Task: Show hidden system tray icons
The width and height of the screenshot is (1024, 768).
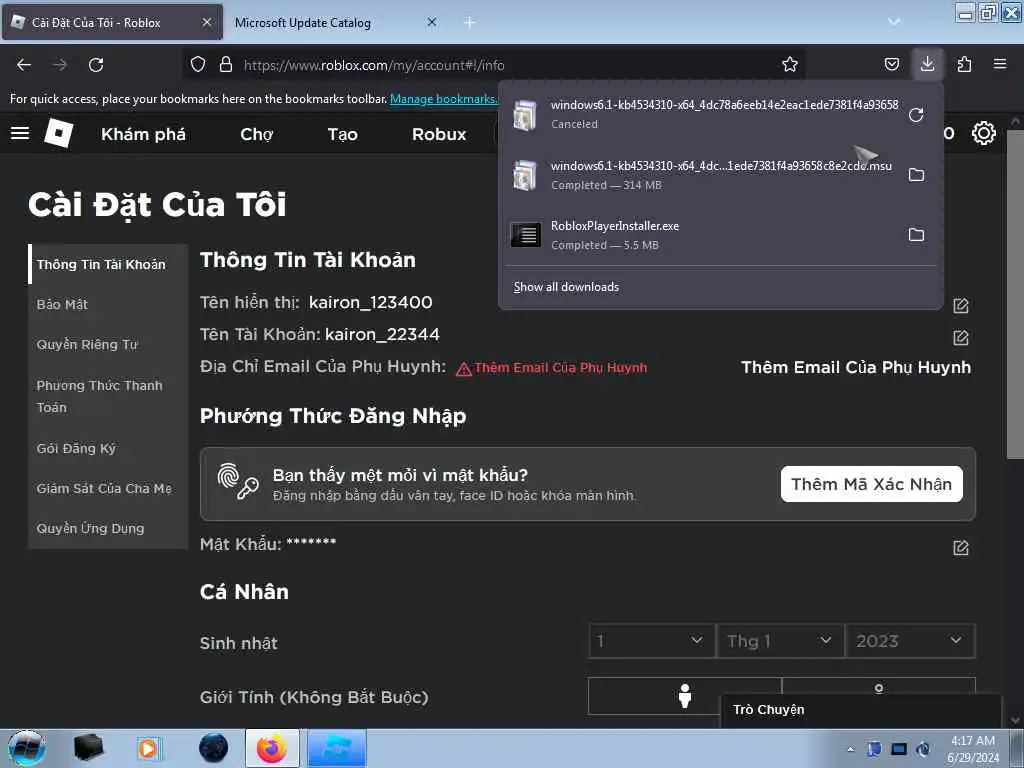Action: pos(850,749)
